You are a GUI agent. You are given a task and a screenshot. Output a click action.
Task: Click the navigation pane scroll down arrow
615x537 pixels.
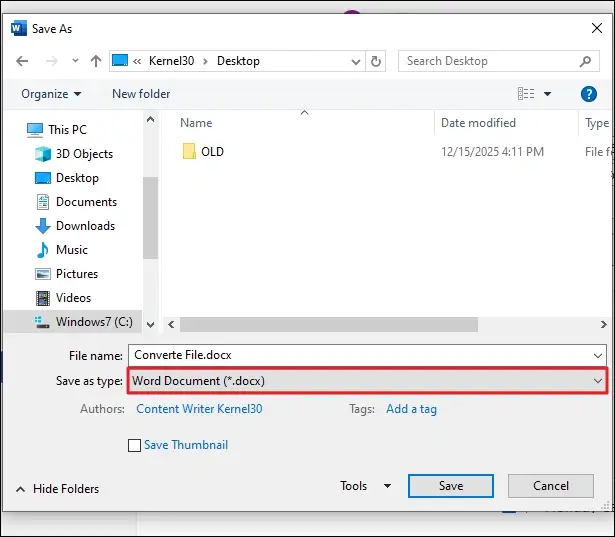tap(150, 325)
